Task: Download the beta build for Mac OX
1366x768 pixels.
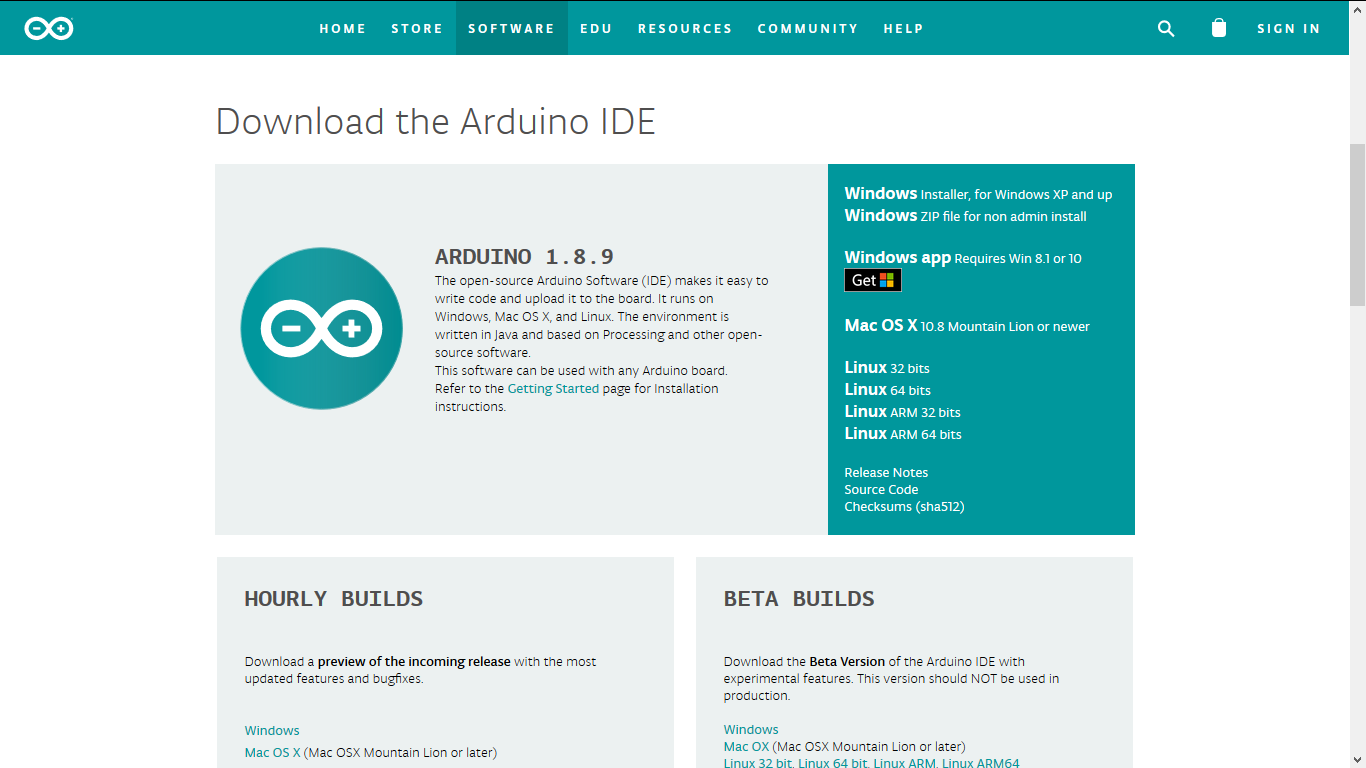Action: pyautogui.click(x=746, y=746)
